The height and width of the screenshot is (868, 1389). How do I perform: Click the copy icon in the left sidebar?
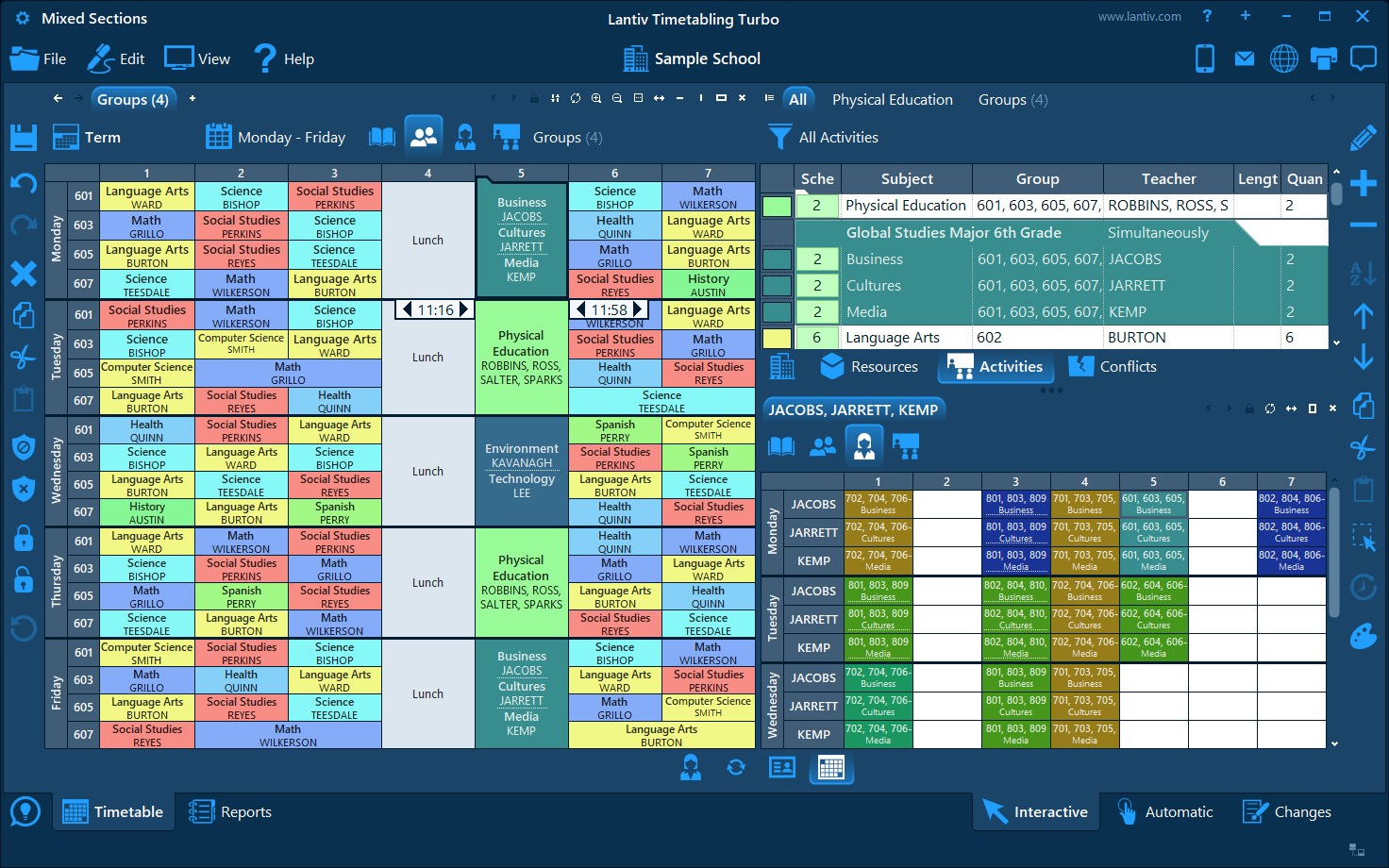click(x=24, y=315)
